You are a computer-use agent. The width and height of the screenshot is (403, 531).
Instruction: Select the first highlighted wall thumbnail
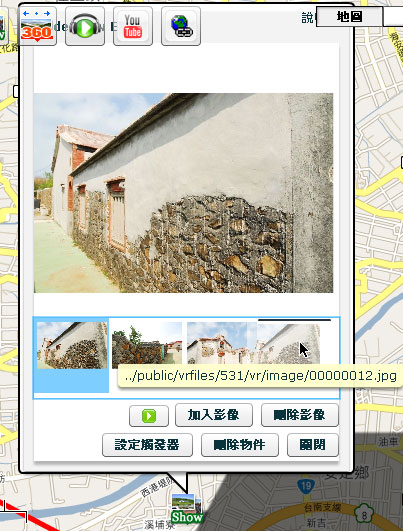tap(72, 345)
